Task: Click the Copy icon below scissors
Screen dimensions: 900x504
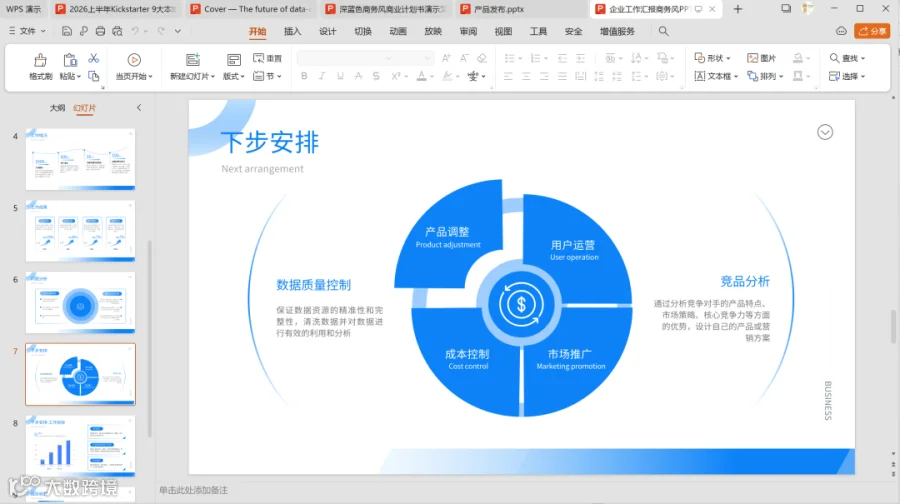Action: point(94,76)
